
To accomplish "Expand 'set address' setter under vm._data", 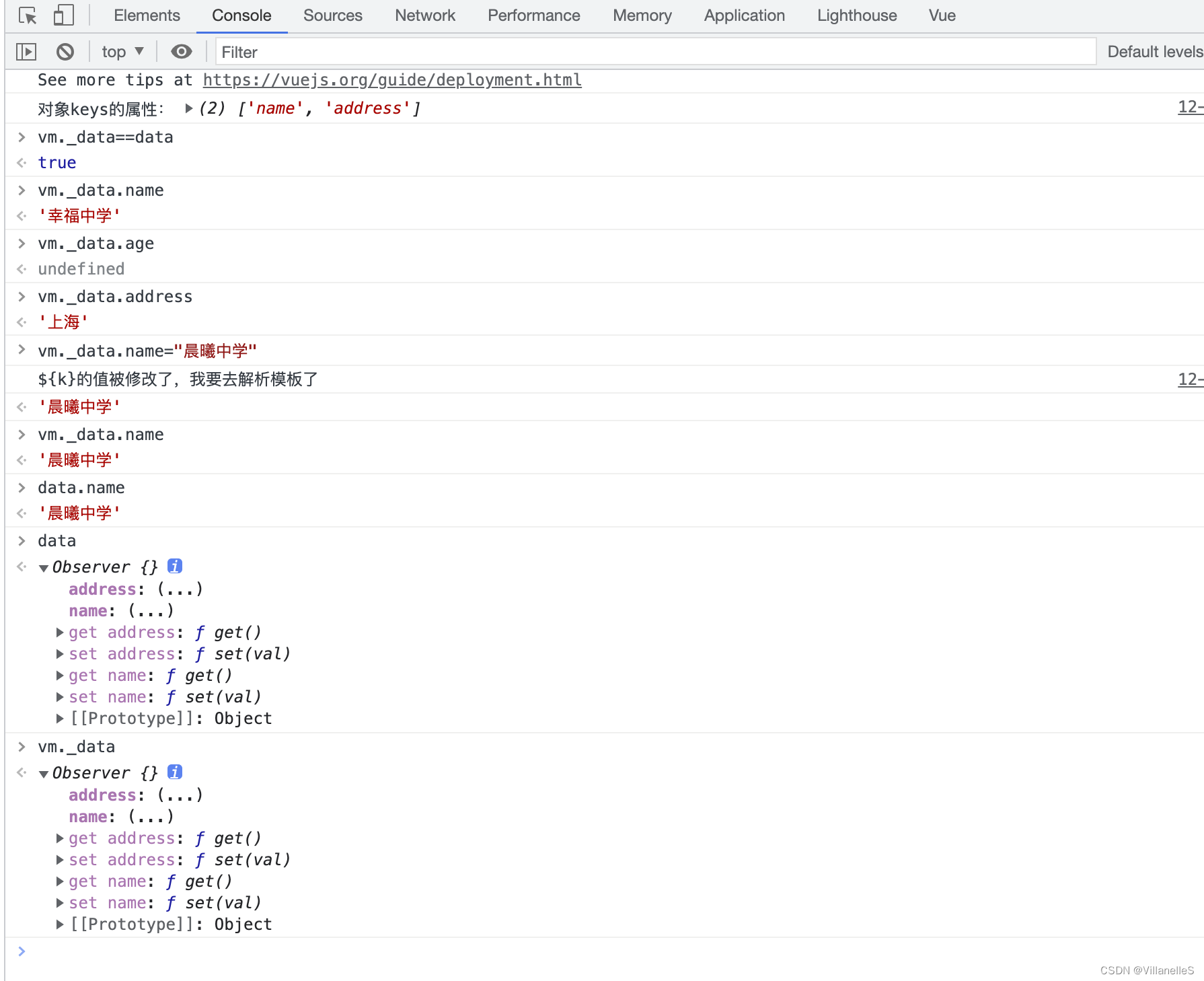I will click(x=60, y=860).
